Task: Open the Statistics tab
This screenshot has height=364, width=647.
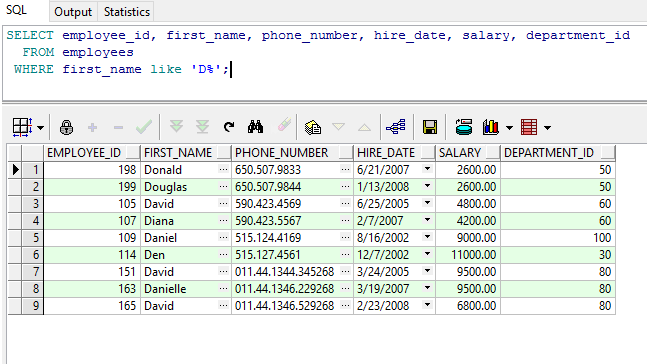Action: point(127,12)
